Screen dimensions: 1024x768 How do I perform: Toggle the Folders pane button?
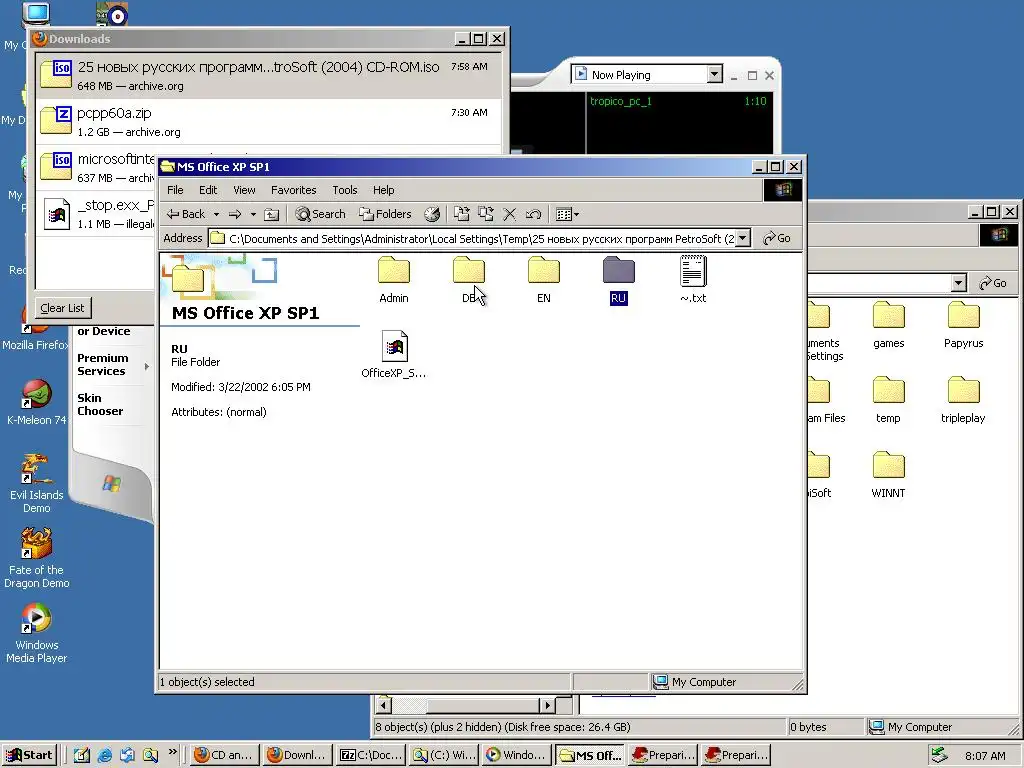coord(385,214)
